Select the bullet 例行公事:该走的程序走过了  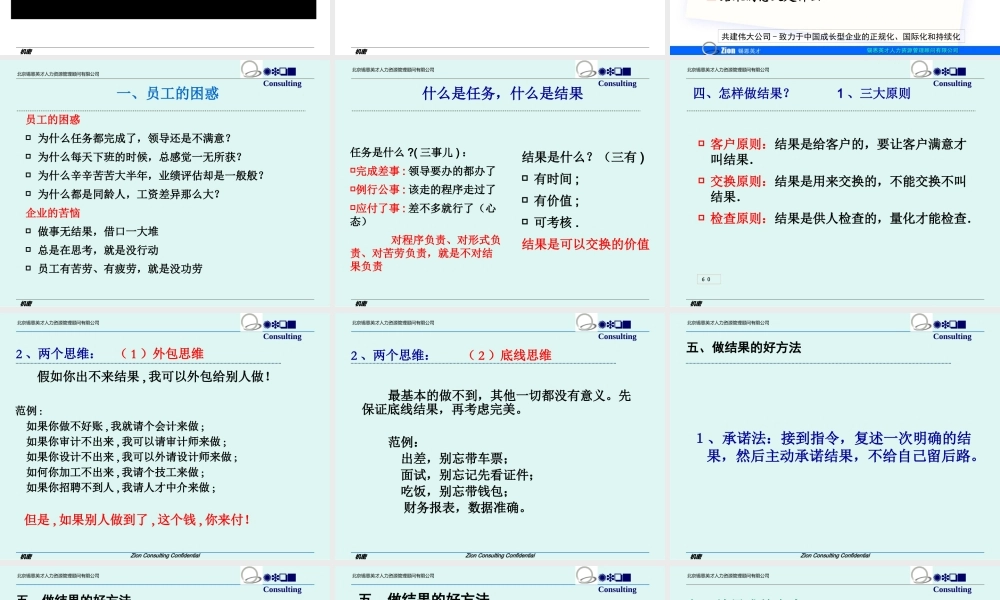point(423,189)
